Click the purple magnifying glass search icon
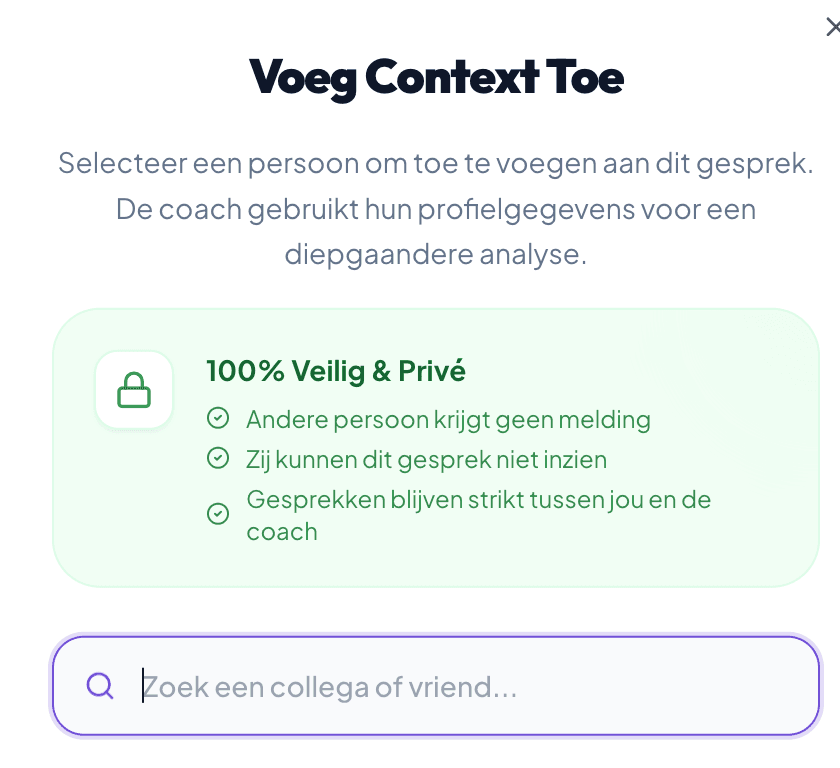Image resolution: width=840 pixels, height=768 pixels. [x=100, y=686]
